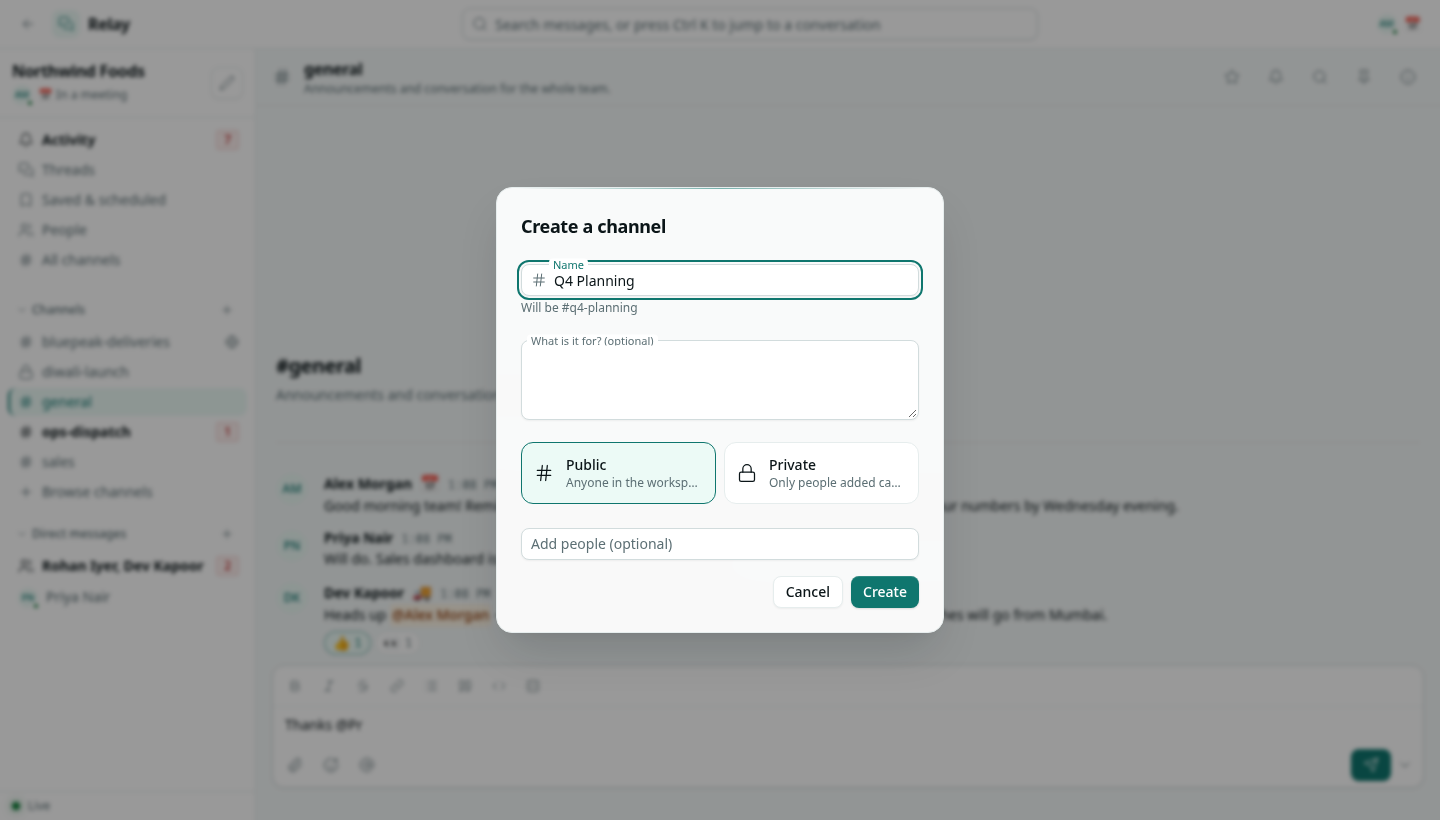This screenshot has height=820, width=1440.
Task: Open the Rohan Iyer, Dev Kapoor conversation
Action: pos(126,566)
